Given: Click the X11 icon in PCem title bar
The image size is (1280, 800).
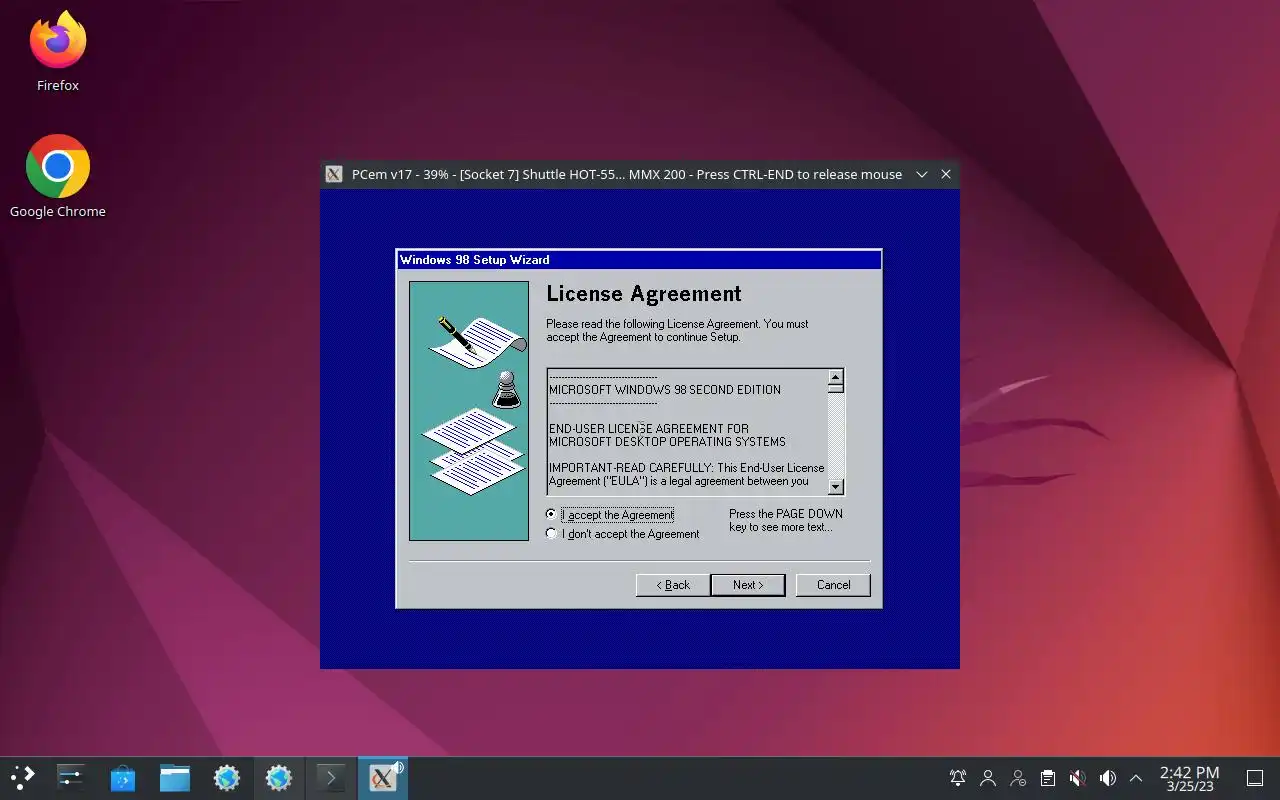Looking at the screenshot, I should pos(335,174).
